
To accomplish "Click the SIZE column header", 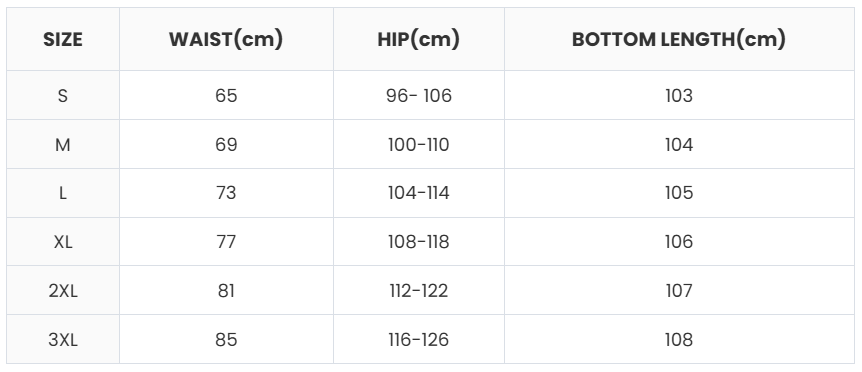I will (x=63, y=39).
